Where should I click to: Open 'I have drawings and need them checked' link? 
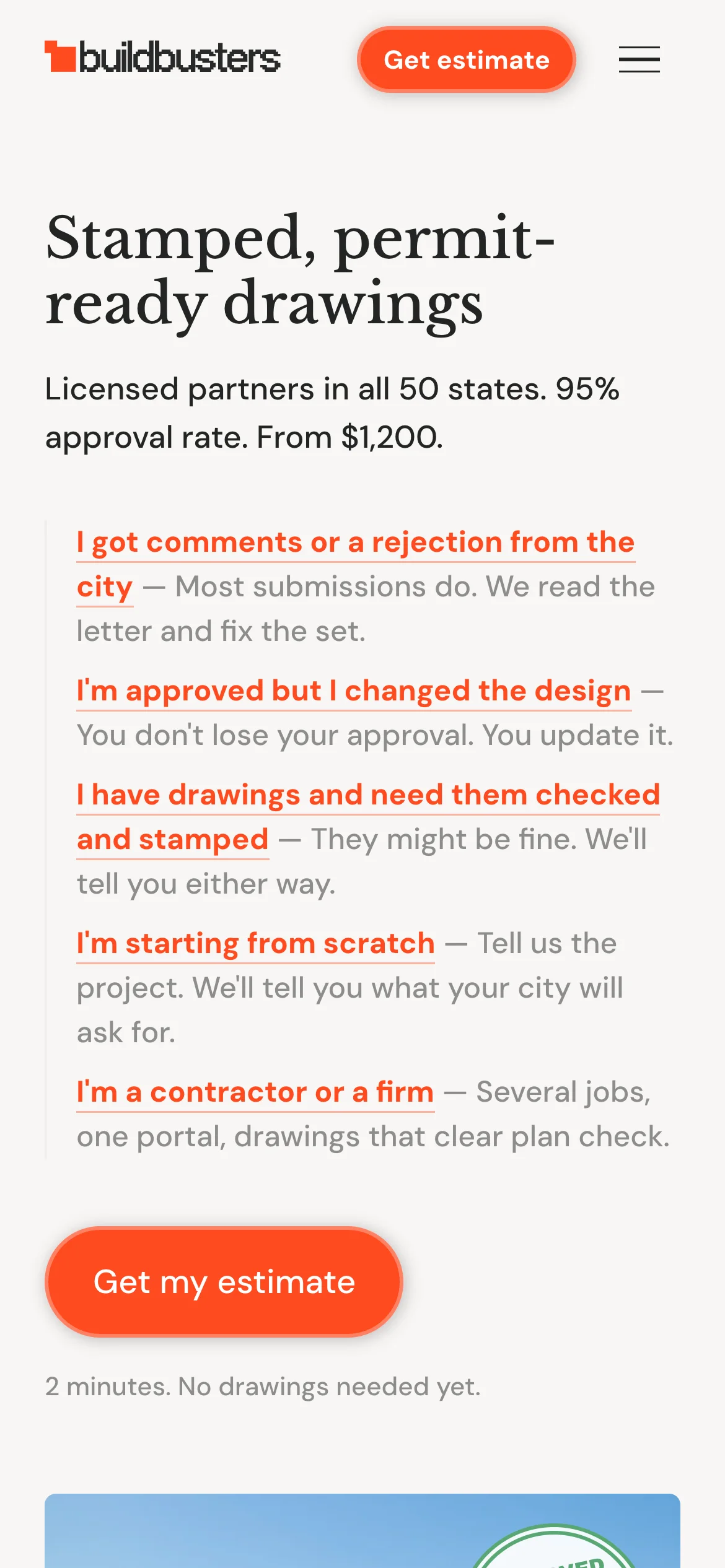tap(368, 817)
